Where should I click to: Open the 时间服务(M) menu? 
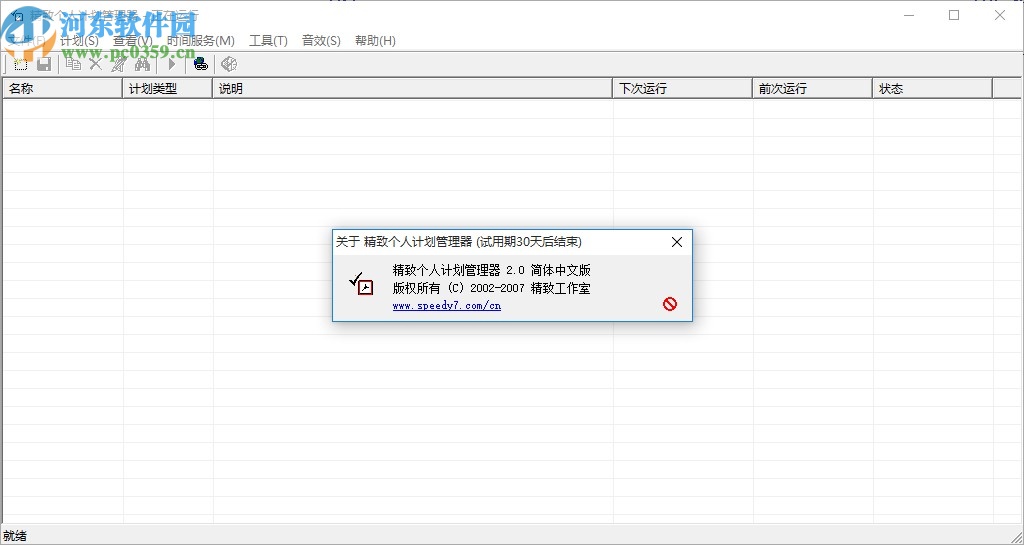click(200, 40)
